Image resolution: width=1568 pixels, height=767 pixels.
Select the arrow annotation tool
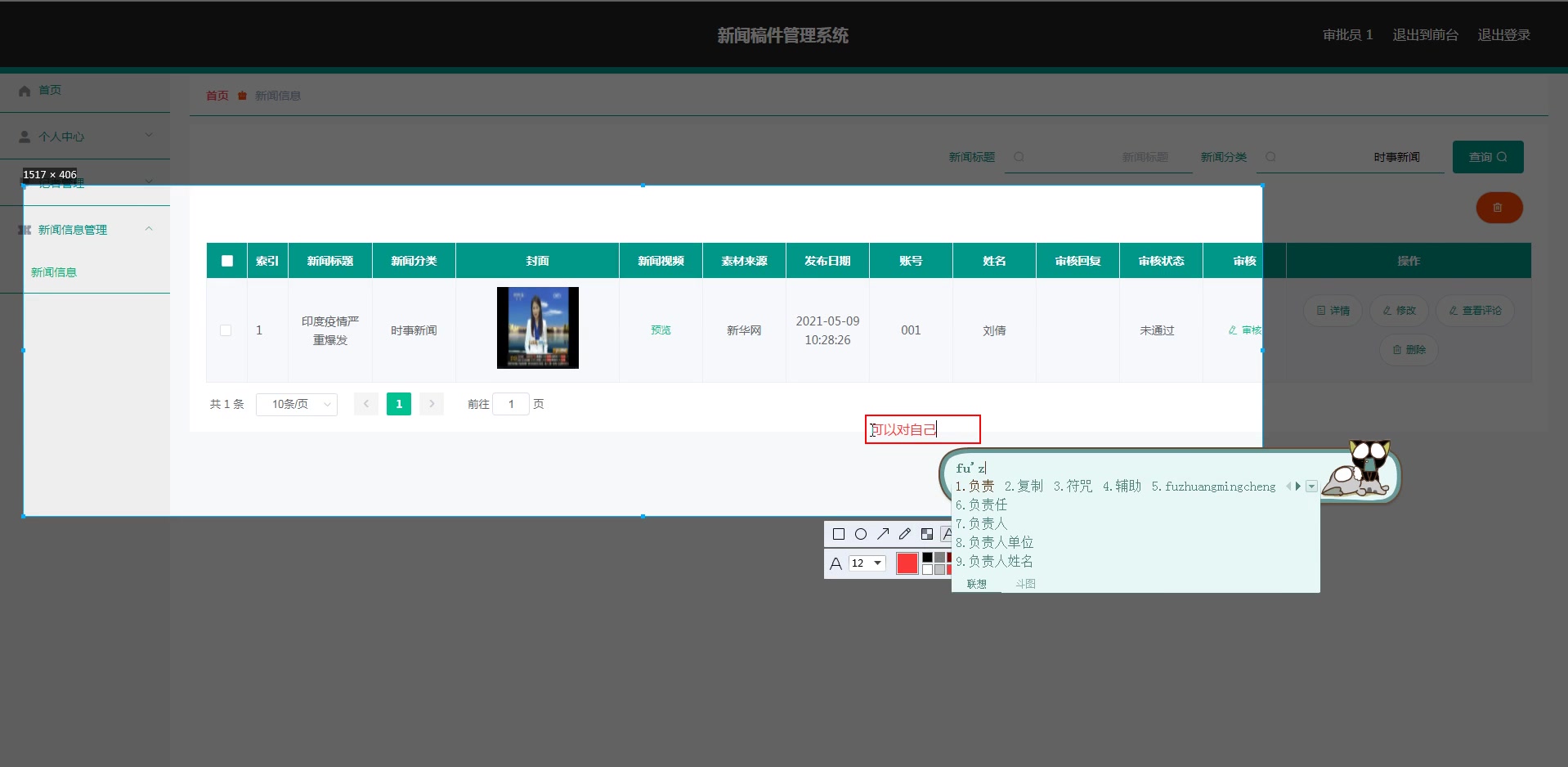point(883,534)
